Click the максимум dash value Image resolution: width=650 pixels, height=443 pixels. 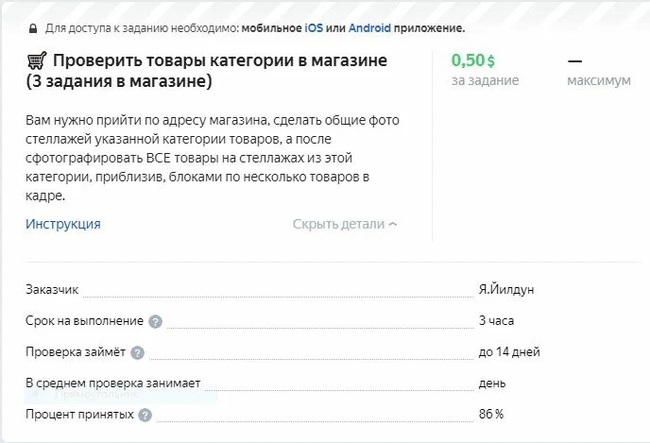point(575,61)
